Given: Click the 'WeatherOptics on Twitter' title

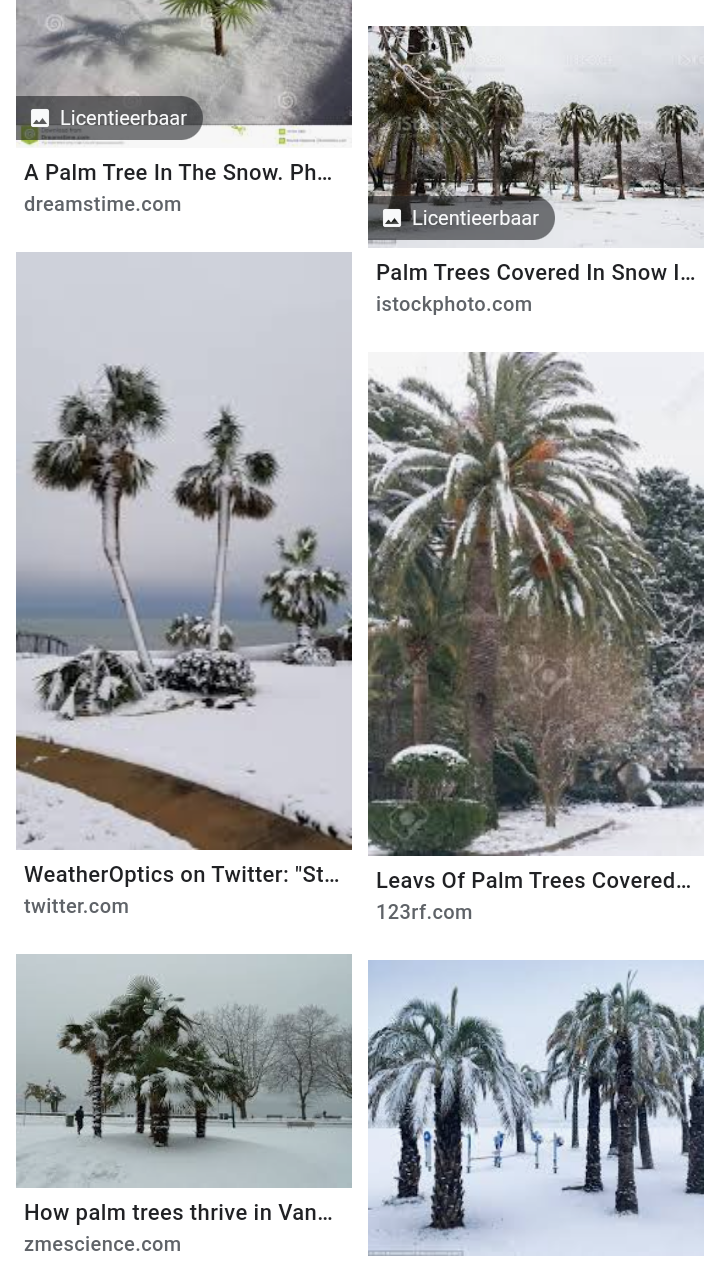Looking at the screenshot, I should click(x=182, y=874).
